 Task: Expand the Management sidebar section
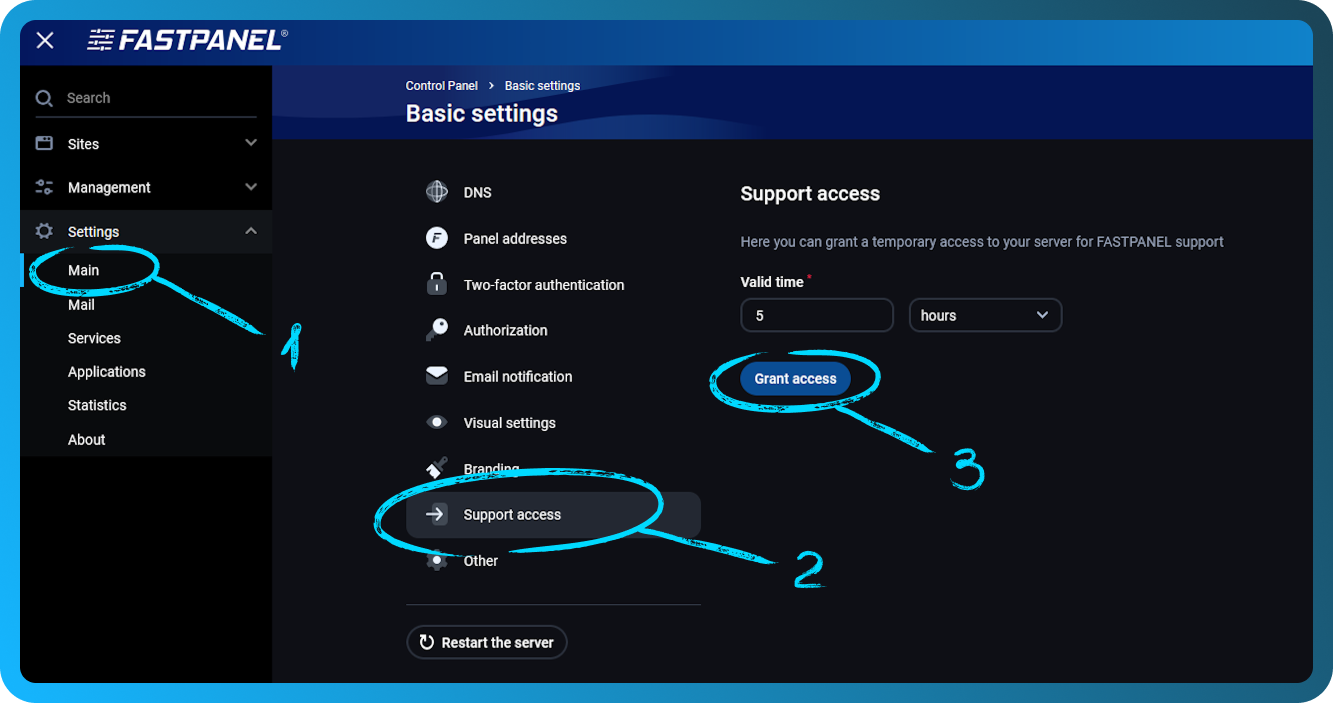click(251, 187)
